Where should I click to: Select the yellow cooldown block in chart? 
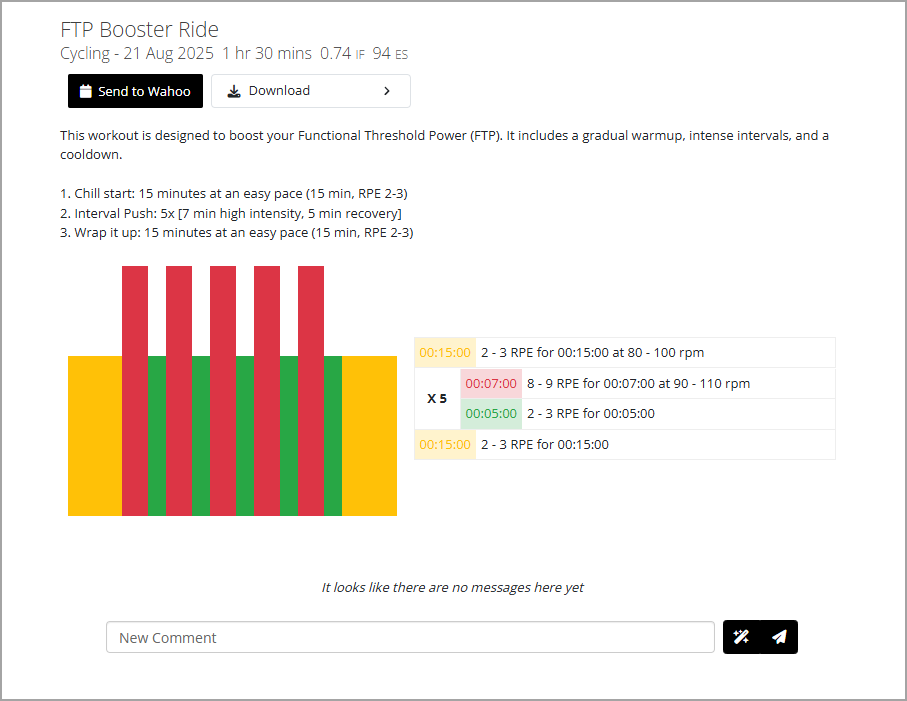[x=369, y=436]
